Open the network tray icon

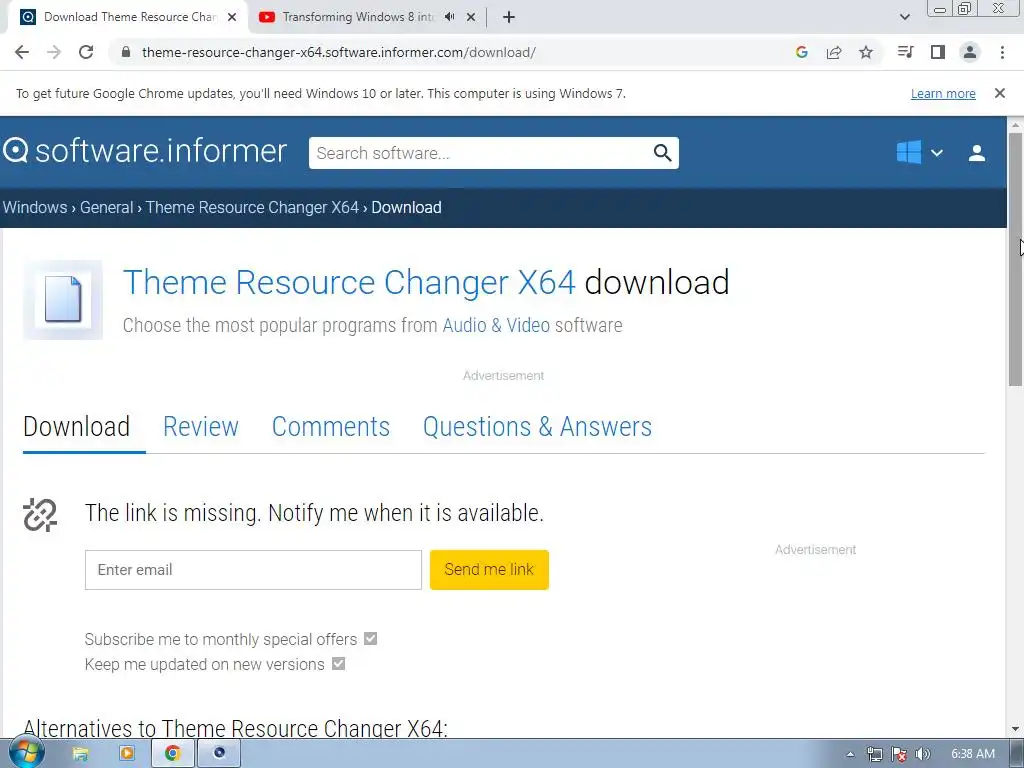(874, 754)
